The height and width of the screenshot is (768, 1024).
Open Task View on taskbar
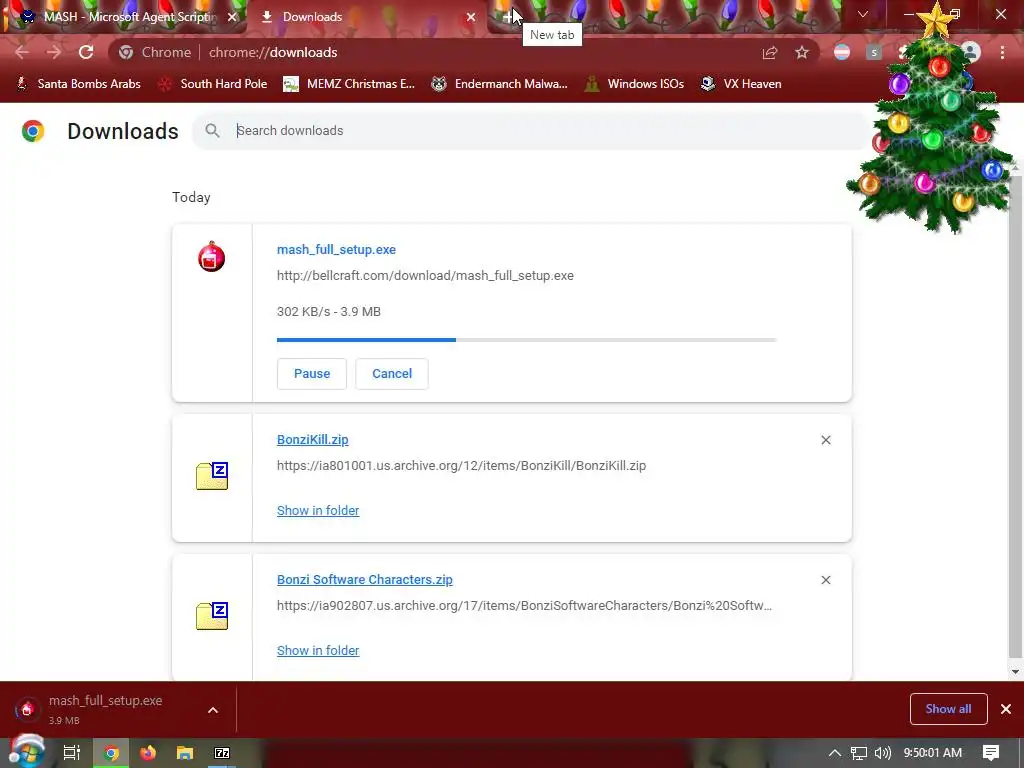click(x=72, y=753)
